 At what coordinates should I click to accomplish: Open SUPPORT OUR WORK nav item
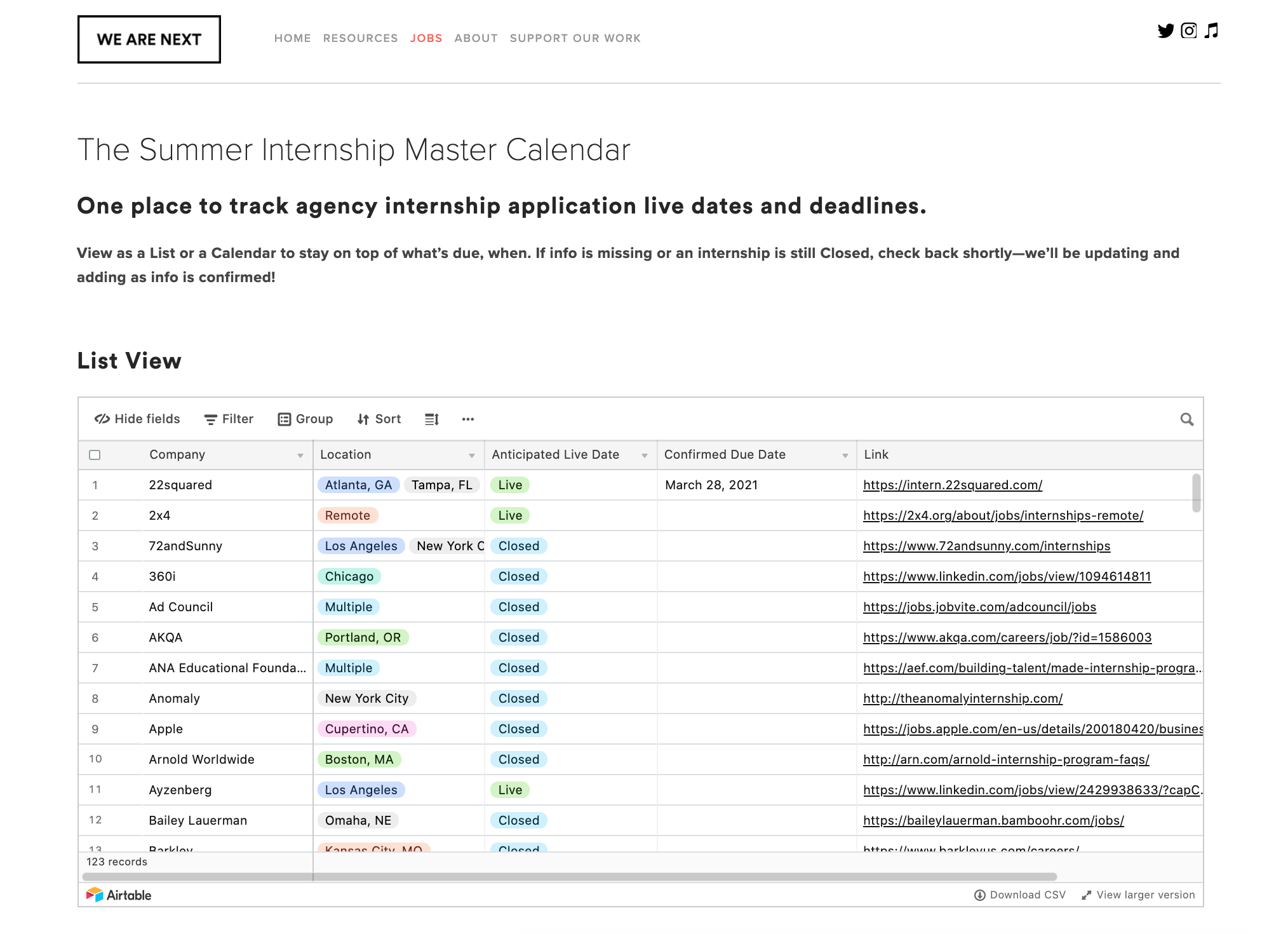pyautogui.click(x=575, y=38)
